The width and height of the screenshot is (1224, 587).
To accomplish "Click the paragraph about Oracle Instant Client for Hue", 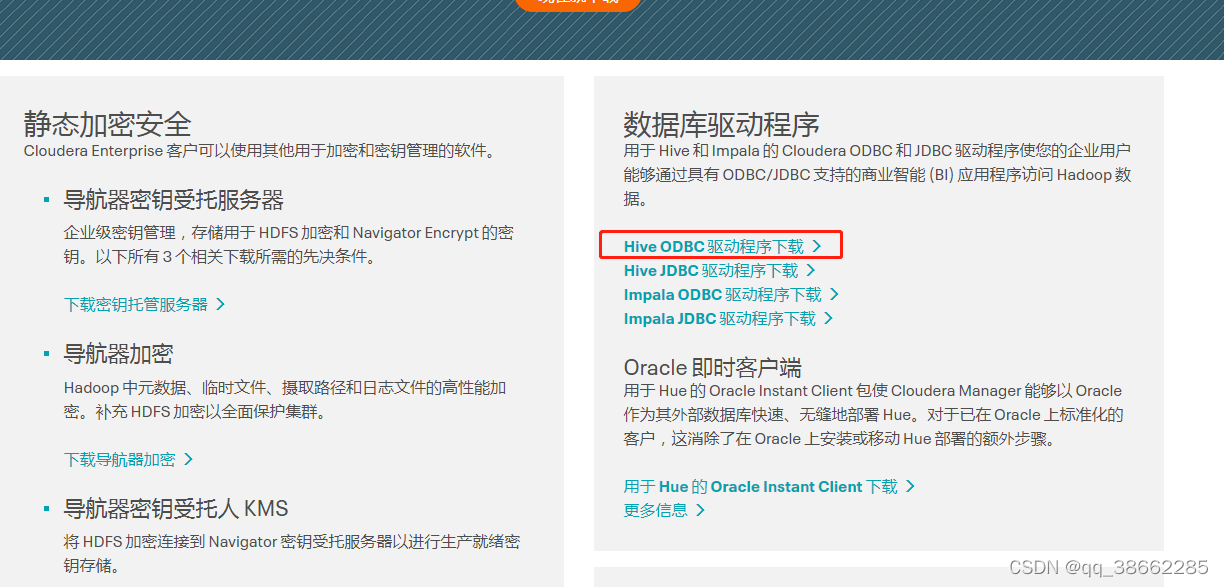I will pyautogui.click(x=874, y=414).
